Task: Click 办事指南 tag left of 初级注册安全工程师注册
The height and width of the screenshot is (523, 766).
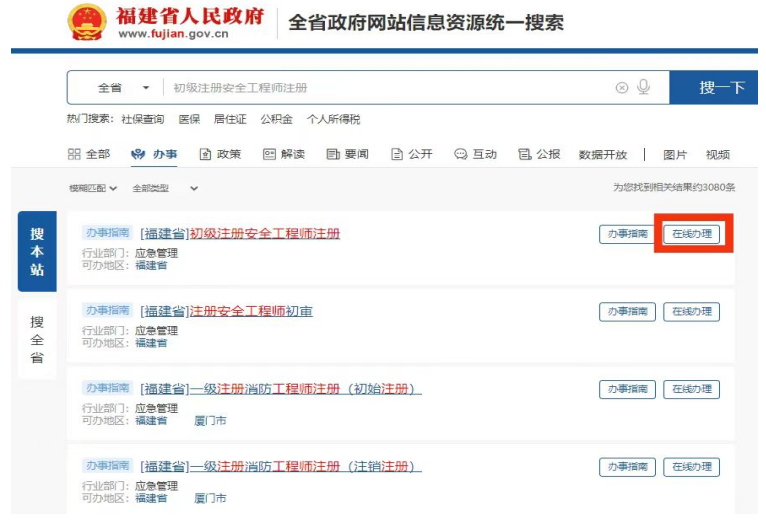Action: point(107,233)
